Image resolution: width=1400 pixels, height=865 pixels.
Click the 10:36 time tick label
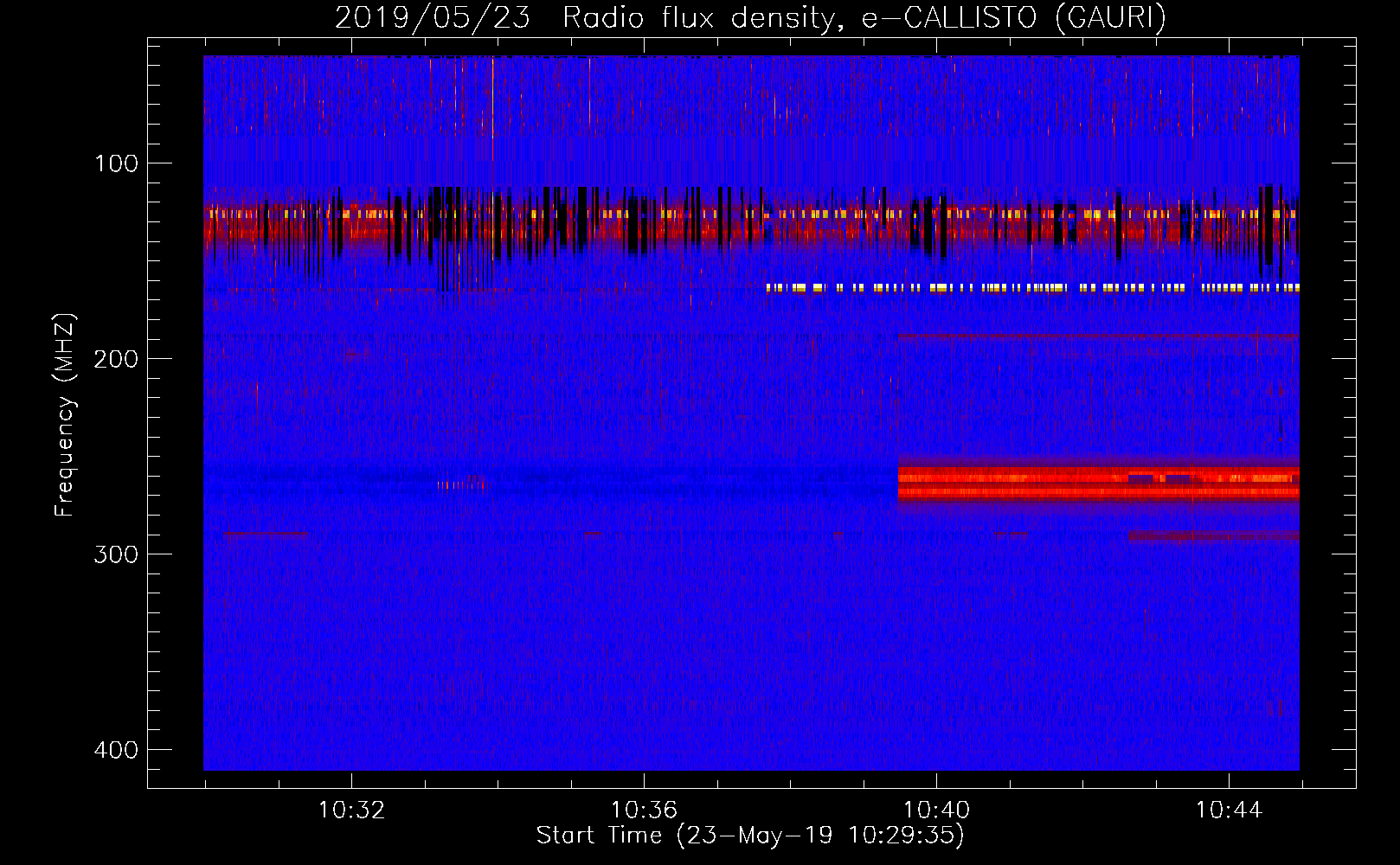tap(644, 811)
